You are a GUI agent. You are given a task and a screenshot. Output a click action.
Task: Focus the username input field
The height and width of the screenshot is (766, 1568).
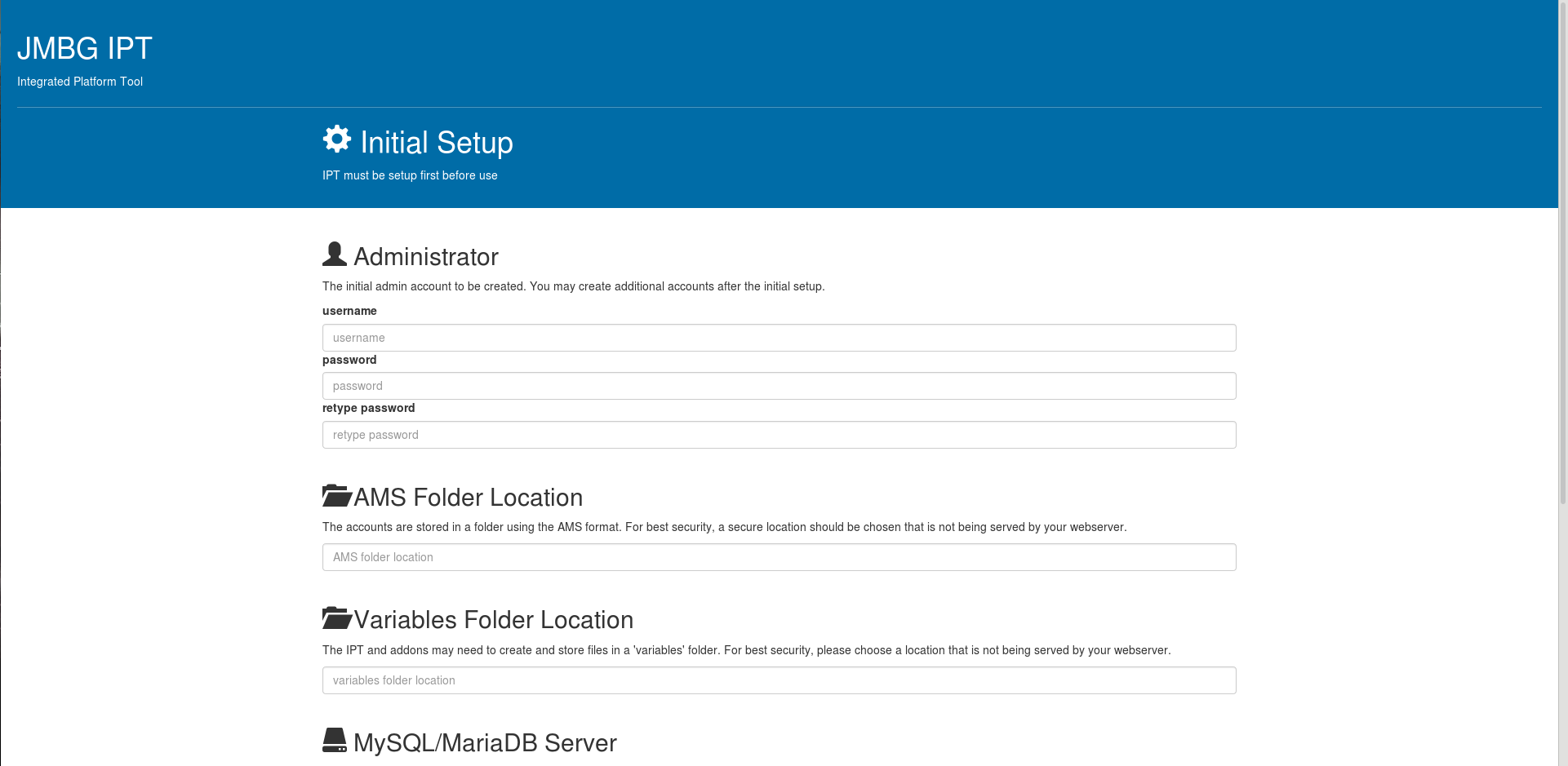pyautogui.click(x=779, y=338)
